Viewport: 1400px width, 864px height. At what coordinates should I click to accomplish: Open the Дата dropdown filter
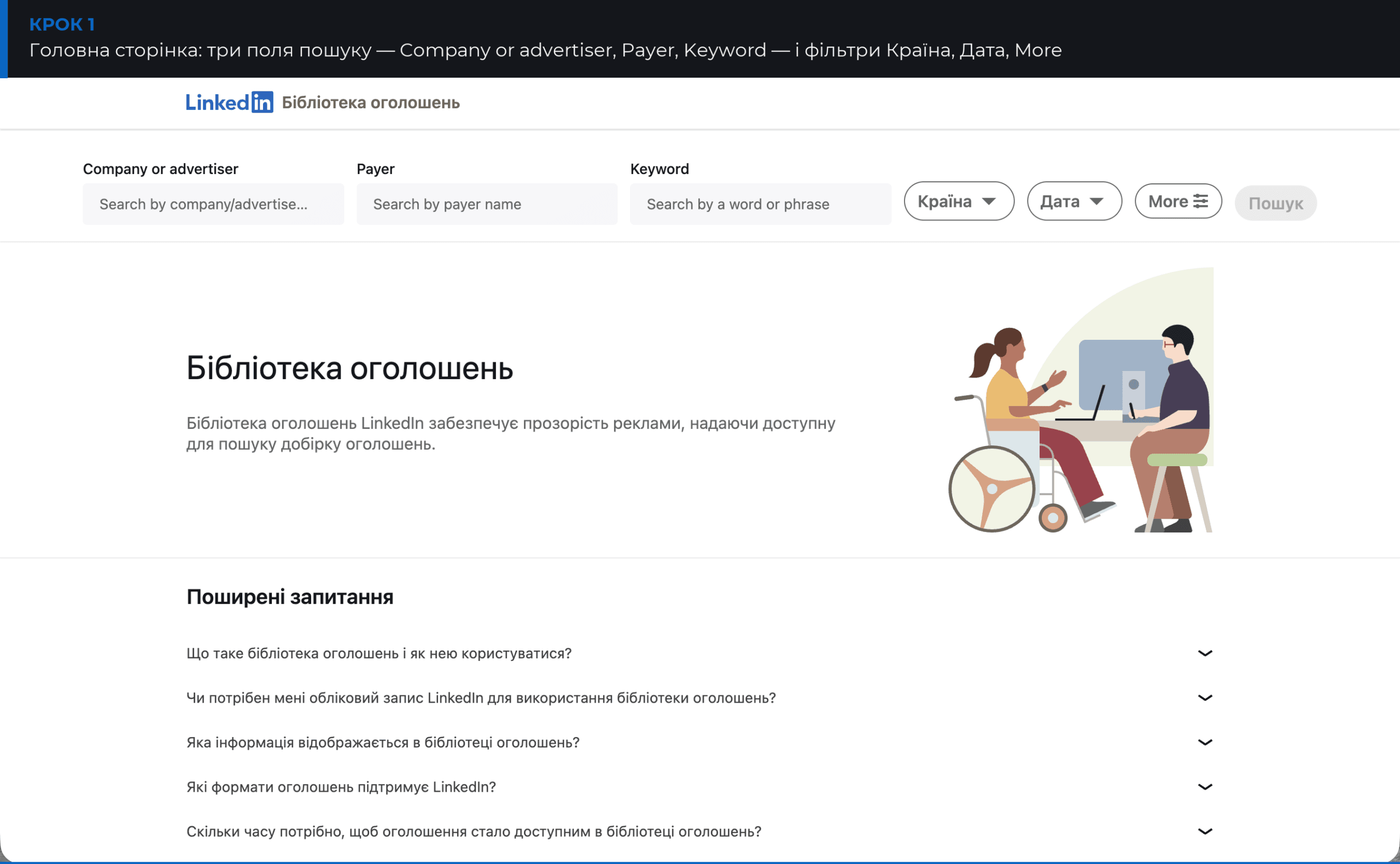coord(1074,201)
